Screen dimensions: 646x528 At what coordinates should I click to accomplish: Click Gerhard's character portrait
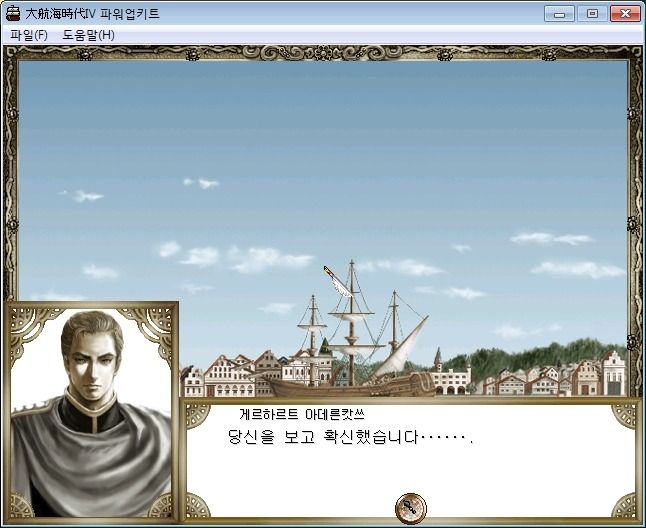click(x=91, y=412)
